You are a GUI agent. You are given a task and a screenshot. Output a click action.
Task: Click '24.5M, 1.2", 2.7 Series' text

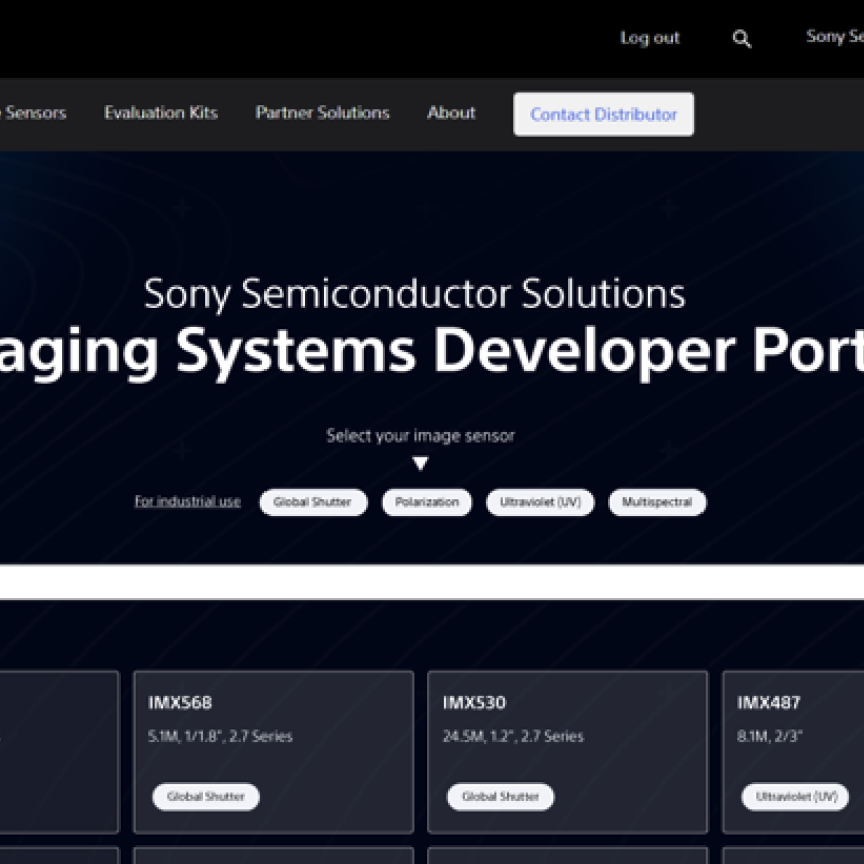[x=513, y=736]
